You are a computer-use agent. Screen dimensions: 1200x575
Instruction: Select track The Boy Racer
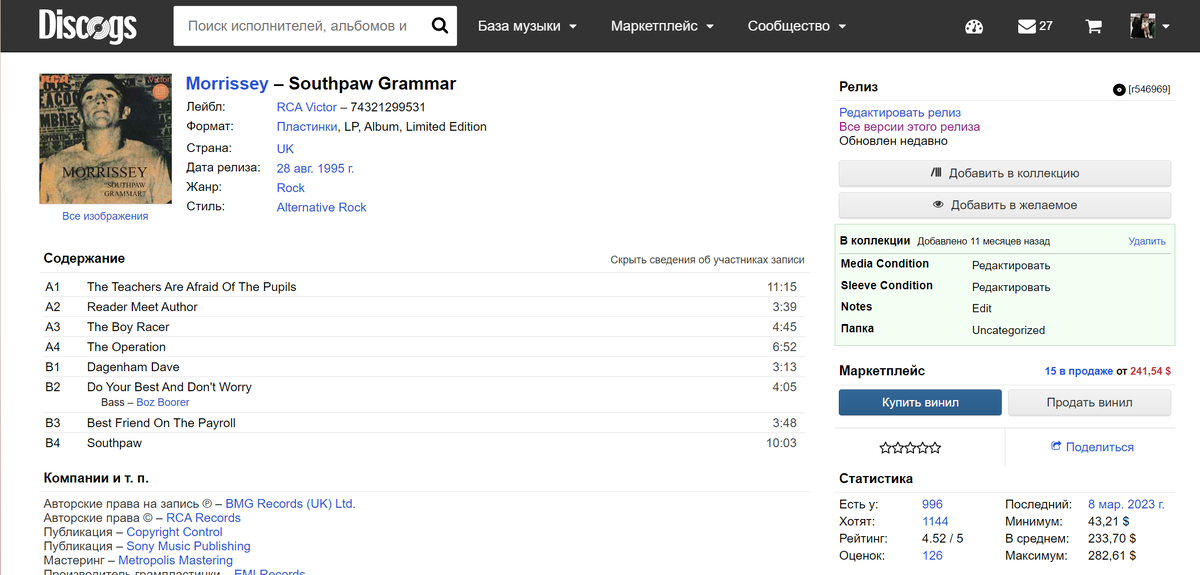[x=128, y=327]
